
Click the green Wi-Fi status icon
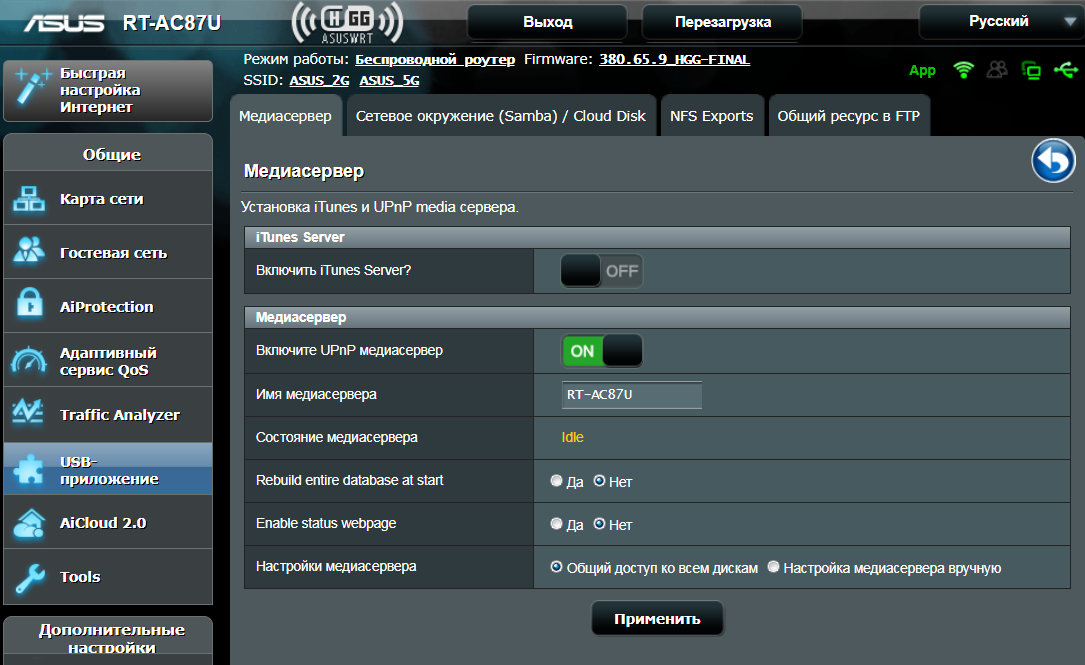click(x=963, y=70)
